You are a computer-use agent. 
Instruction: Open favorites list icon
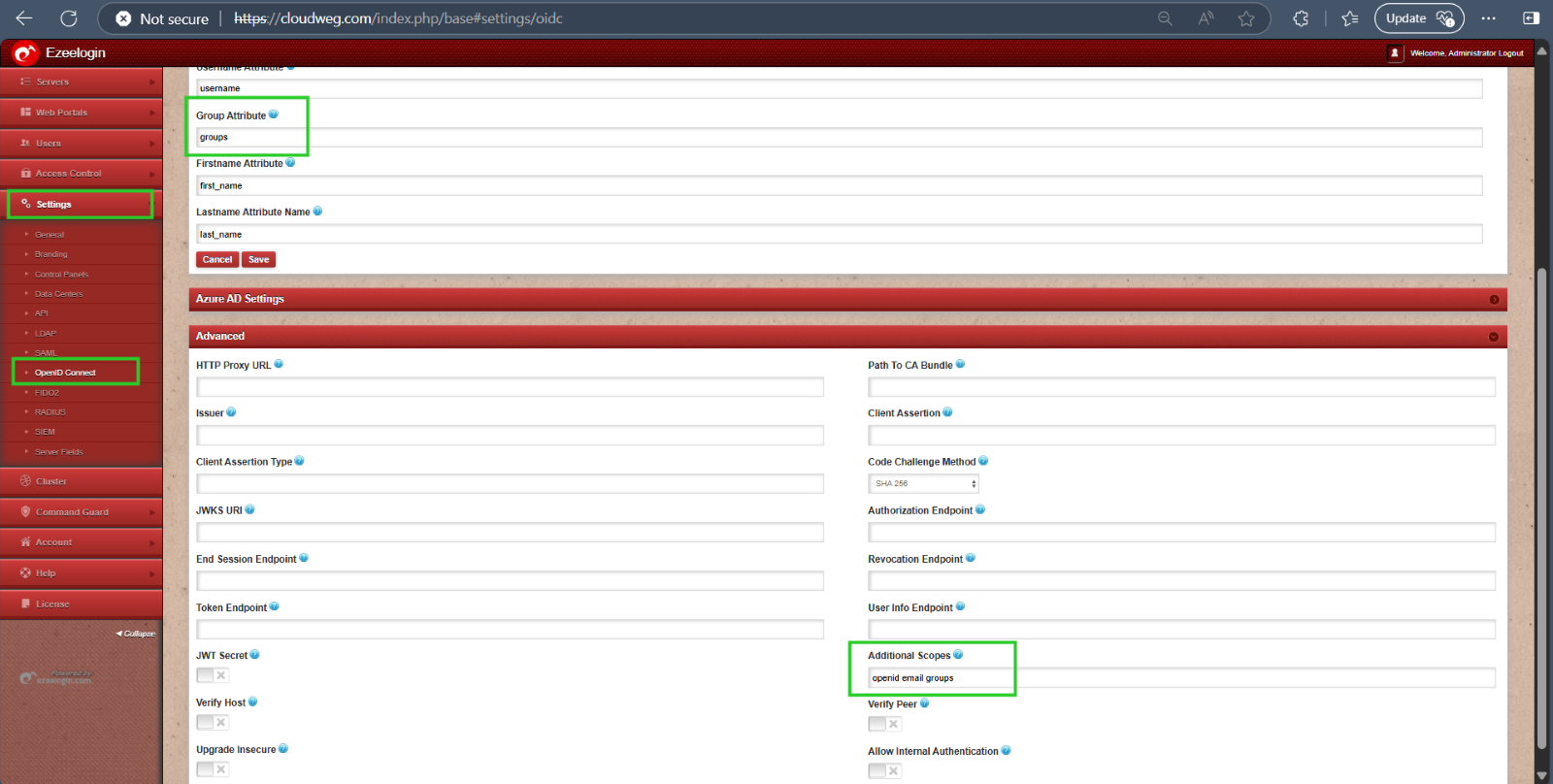click(1349, 18)
